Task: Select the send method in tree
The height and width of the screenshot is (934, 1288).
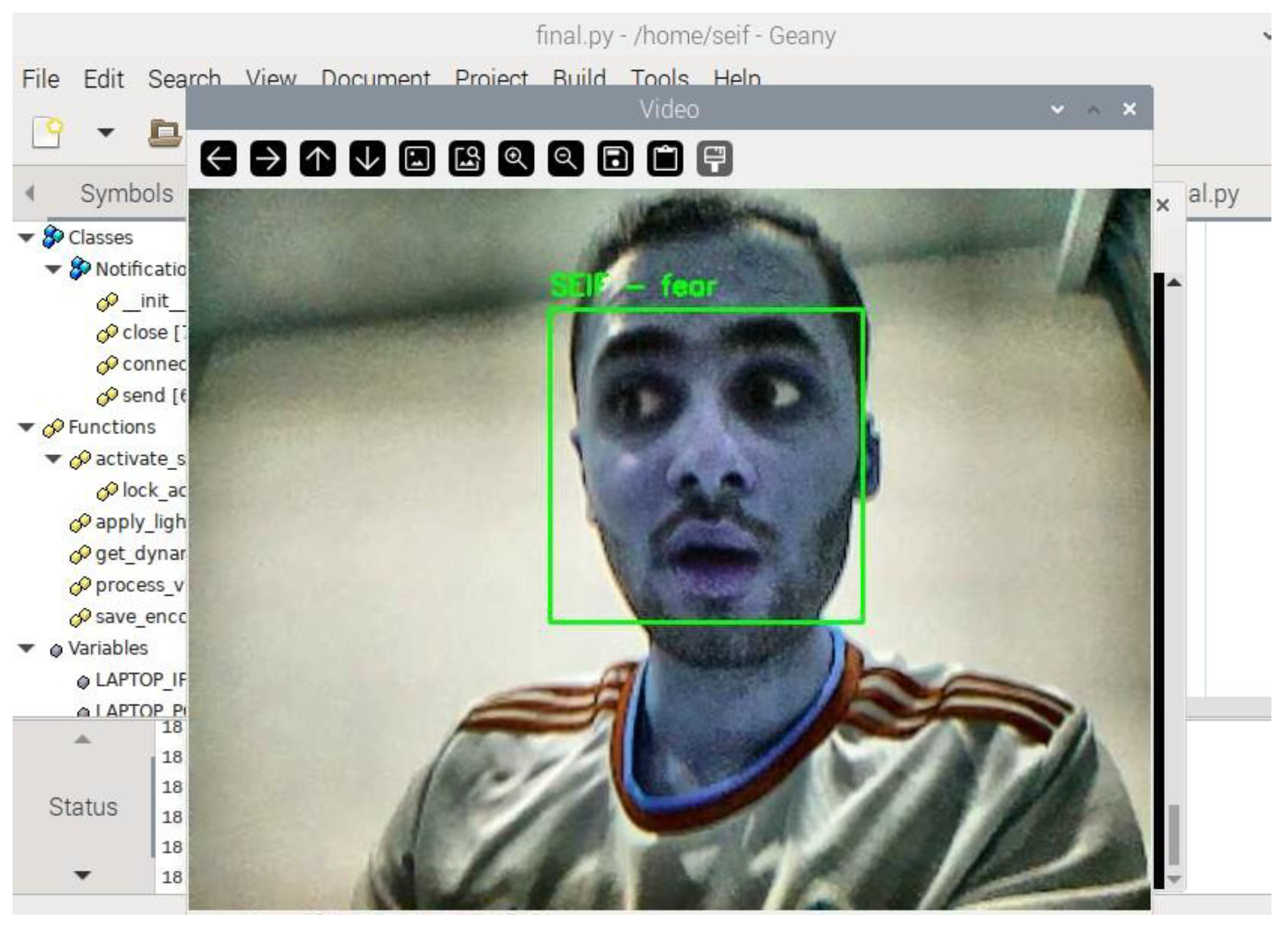Action: [x=144, y=395]
